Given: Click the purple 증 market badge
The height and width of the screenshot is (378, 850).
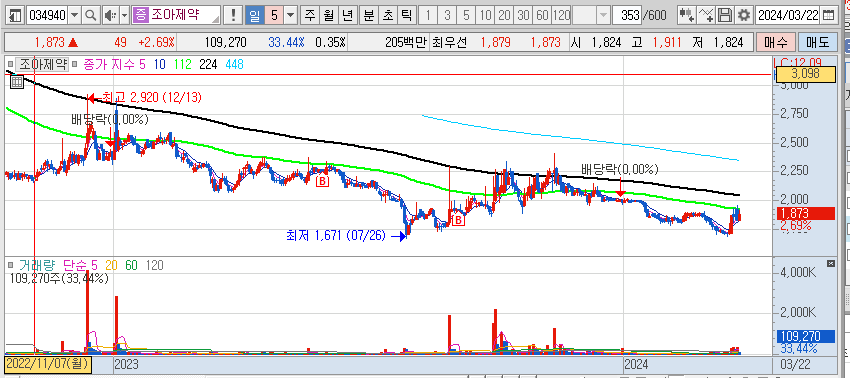Looking at the screenshot, I should (x=140, y=15).
